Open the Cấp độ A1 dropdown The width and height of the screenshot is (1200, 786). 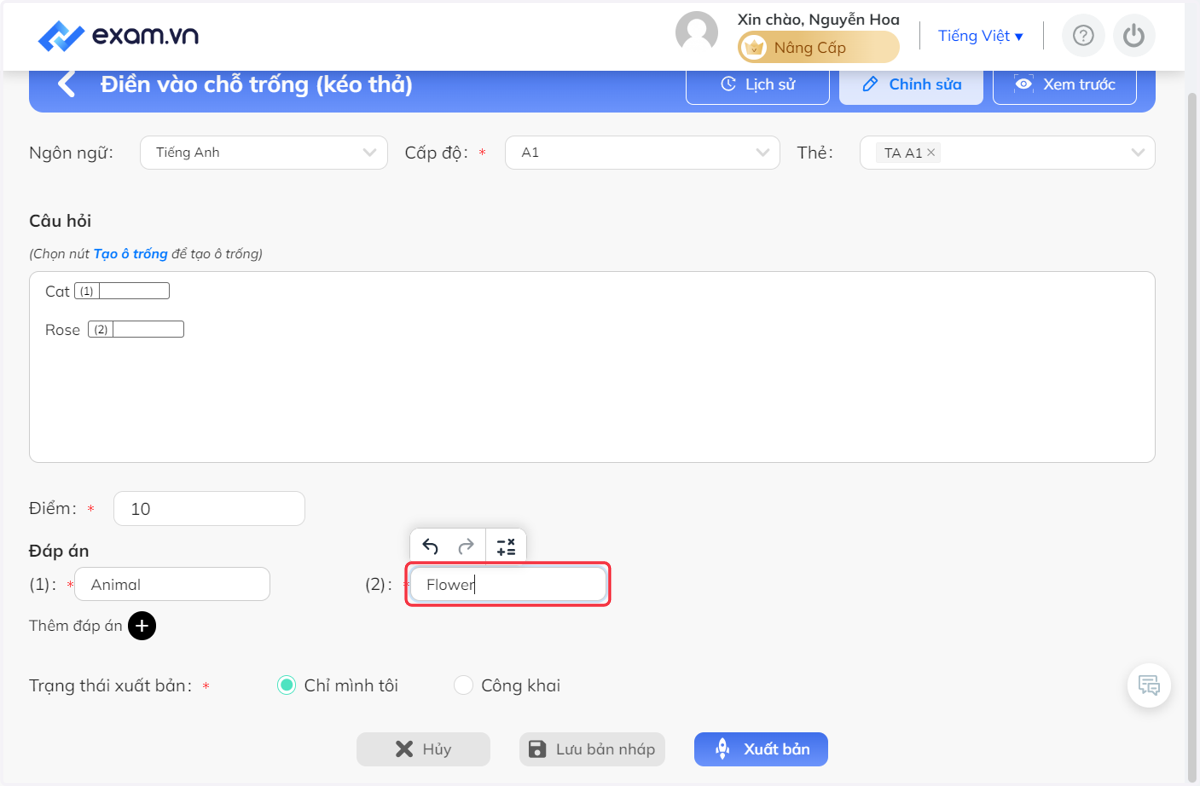pos(642,153)
